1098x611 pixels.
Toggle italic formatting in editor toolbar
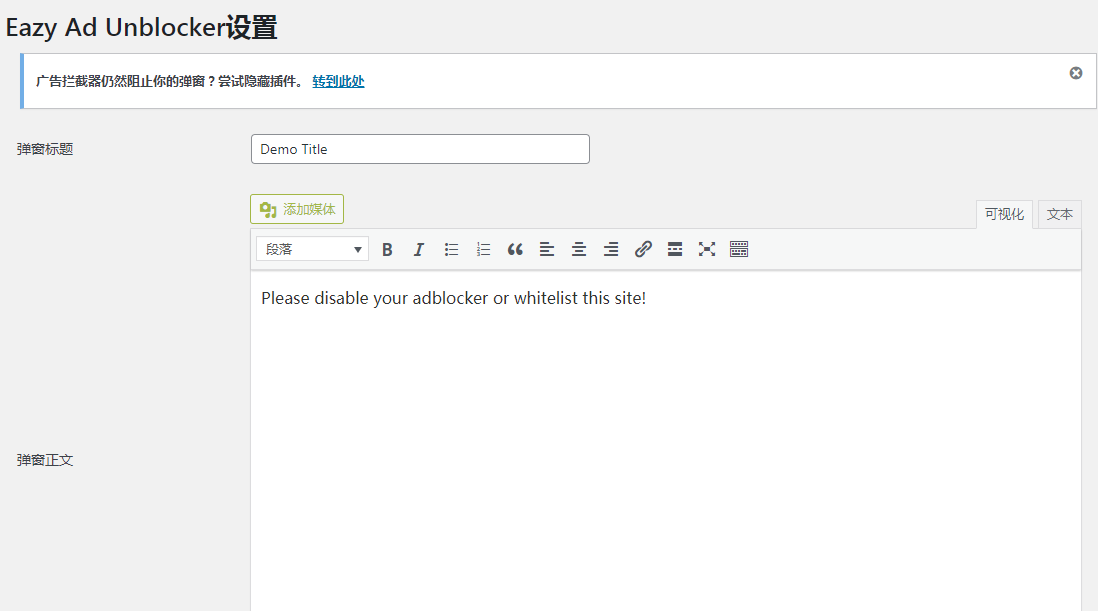click(x=419, y=249)
